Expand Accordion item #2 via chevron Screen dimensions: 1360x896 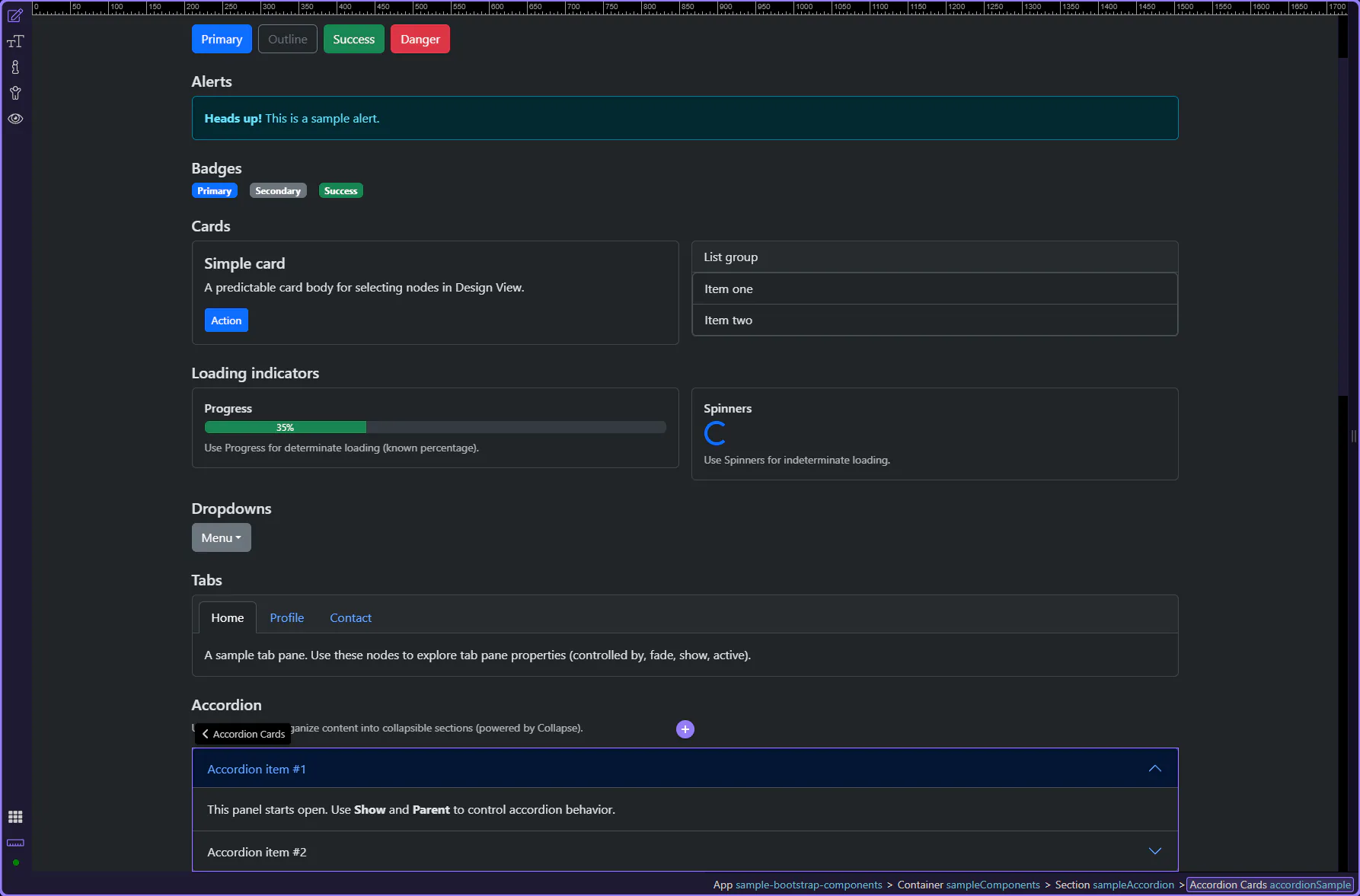[1154, 851]
